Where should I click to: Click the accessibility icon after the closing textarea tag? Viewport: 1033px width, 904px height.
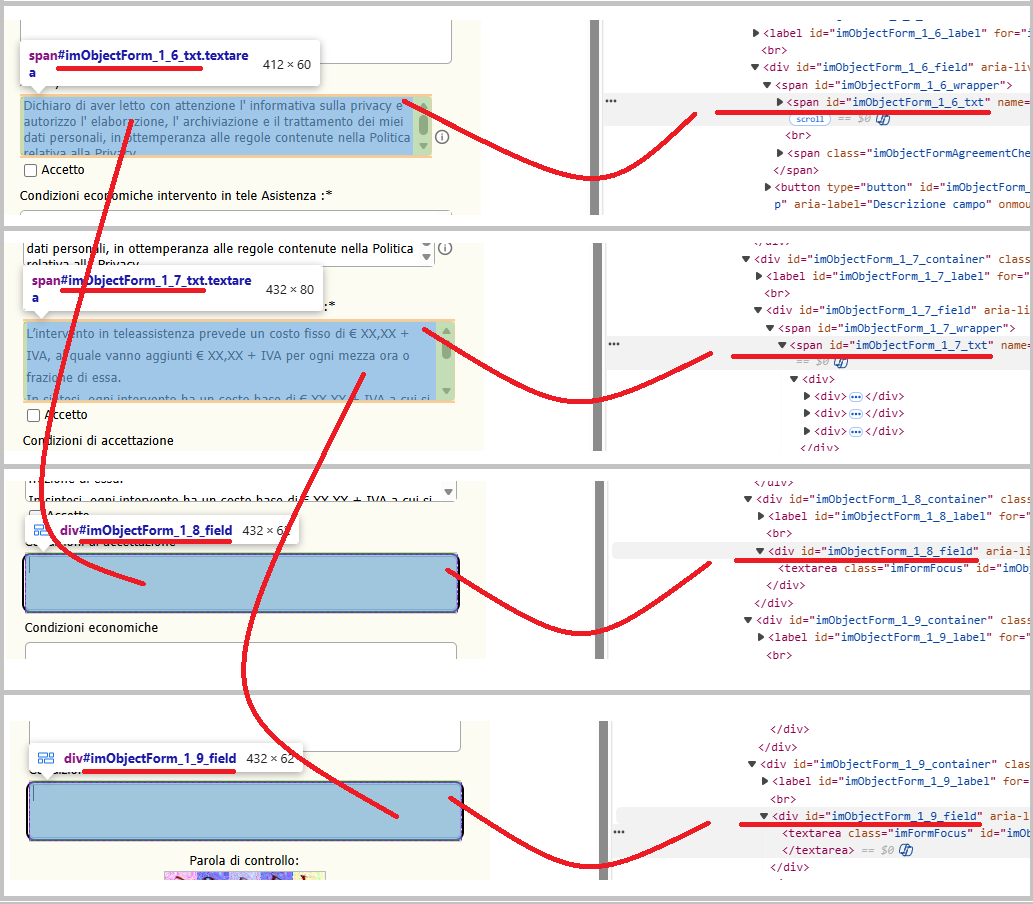(906, 850)
